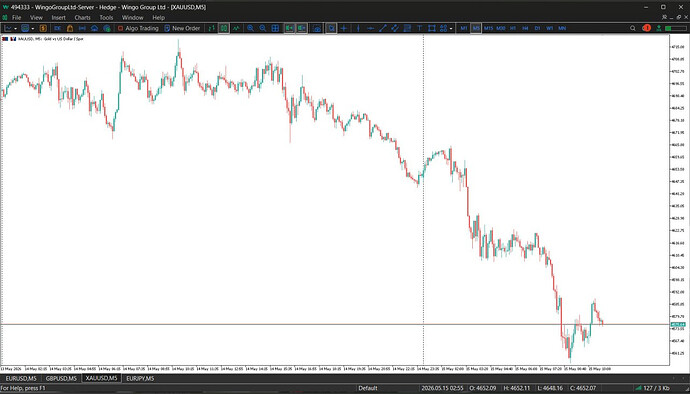Set timeframe to W1
The image size is (690, 394).
(x=550, y=28)
